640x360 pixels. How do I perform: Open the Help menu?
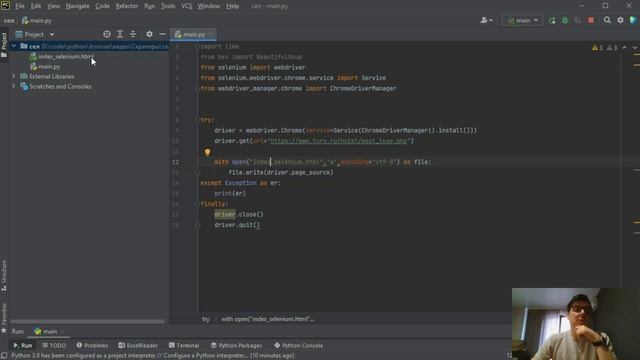point(232,6)
